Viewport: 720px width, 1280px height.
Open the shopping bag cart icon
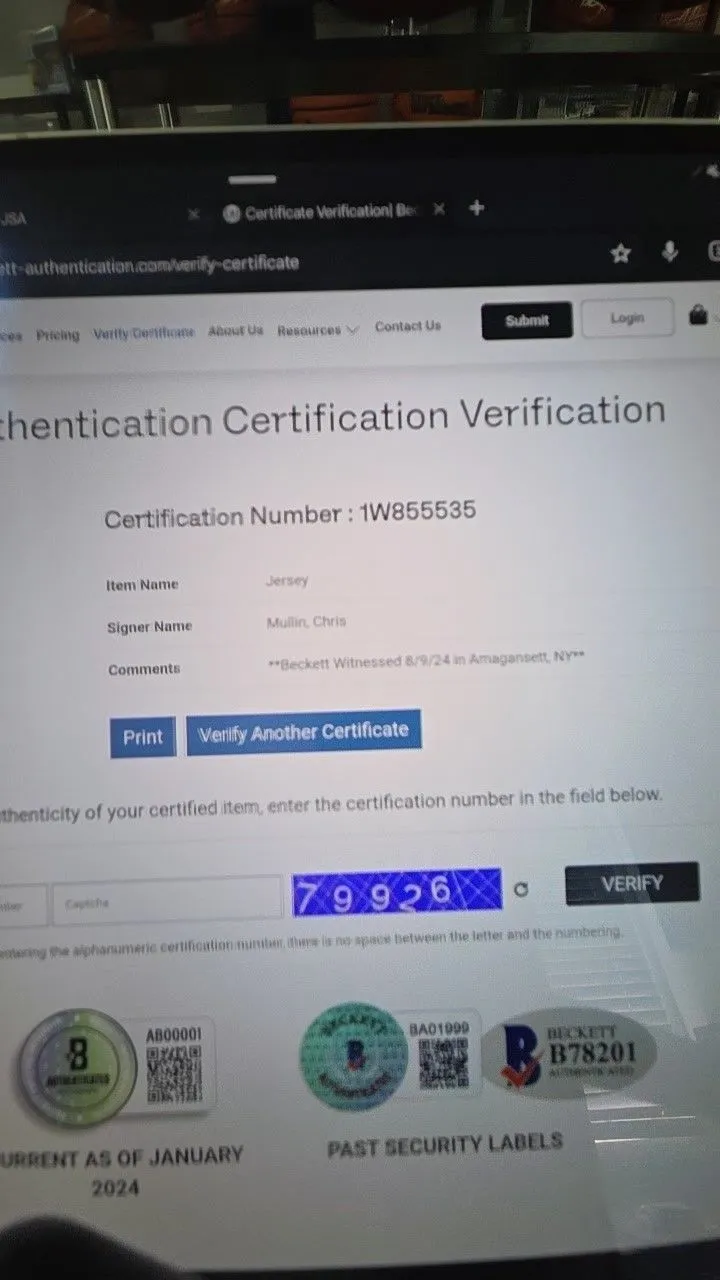pos(699,316)
